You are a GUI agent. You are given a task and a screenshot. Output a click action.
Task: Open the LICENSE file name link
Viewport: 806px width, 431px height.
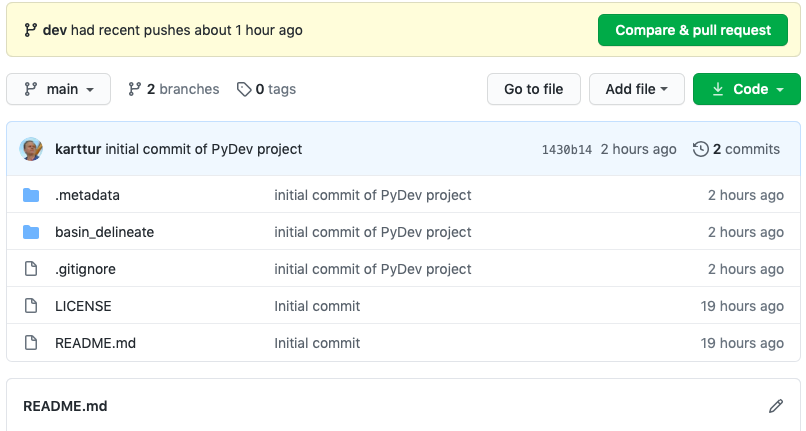click(83, 306)
